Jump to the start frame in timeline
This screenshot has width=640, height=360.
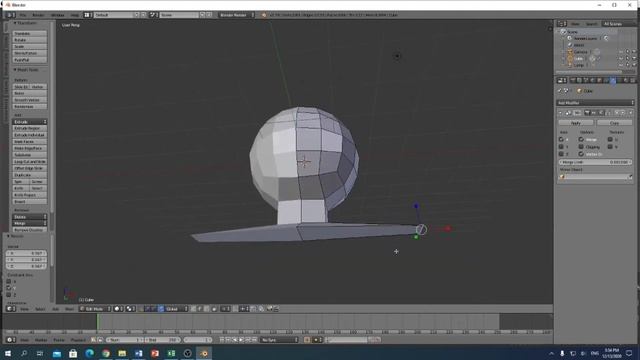pos(222,340)
